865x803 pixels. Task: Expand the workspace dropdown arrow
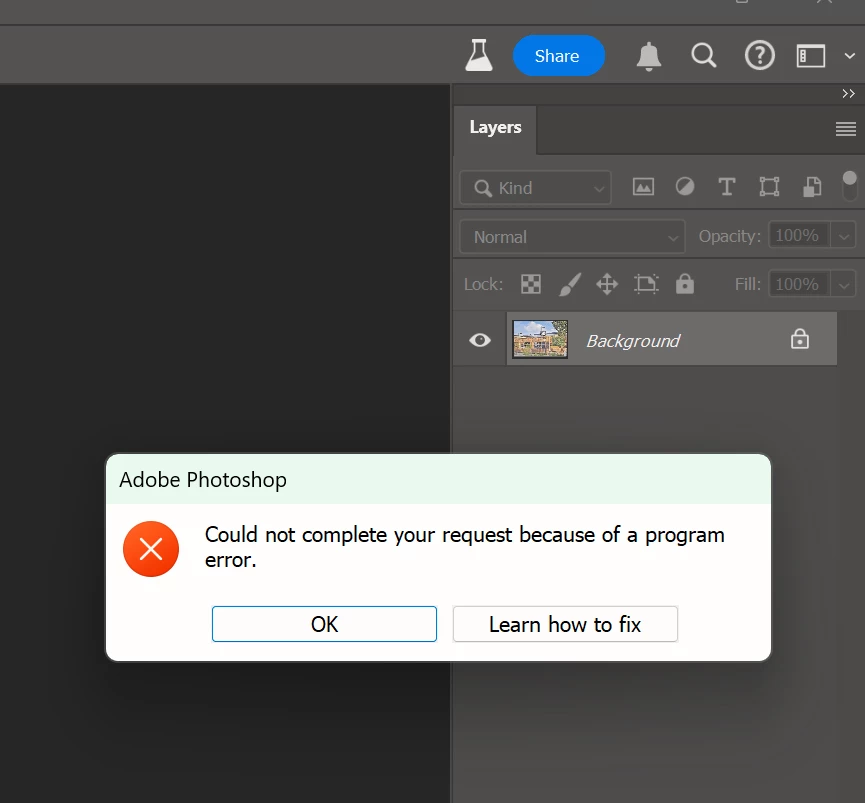(x=850, y=56)
